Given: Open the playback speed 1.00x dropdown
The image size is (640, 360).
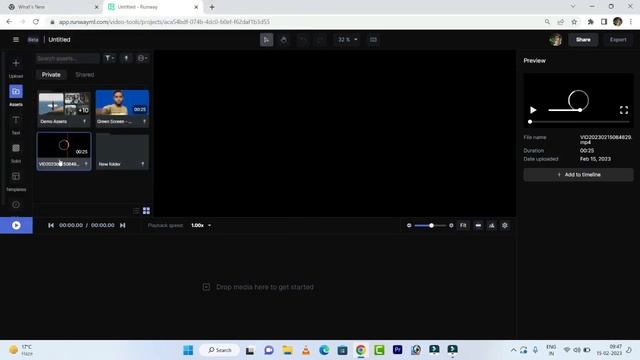Looking at the screenshot, I should (x=201, y=225).
